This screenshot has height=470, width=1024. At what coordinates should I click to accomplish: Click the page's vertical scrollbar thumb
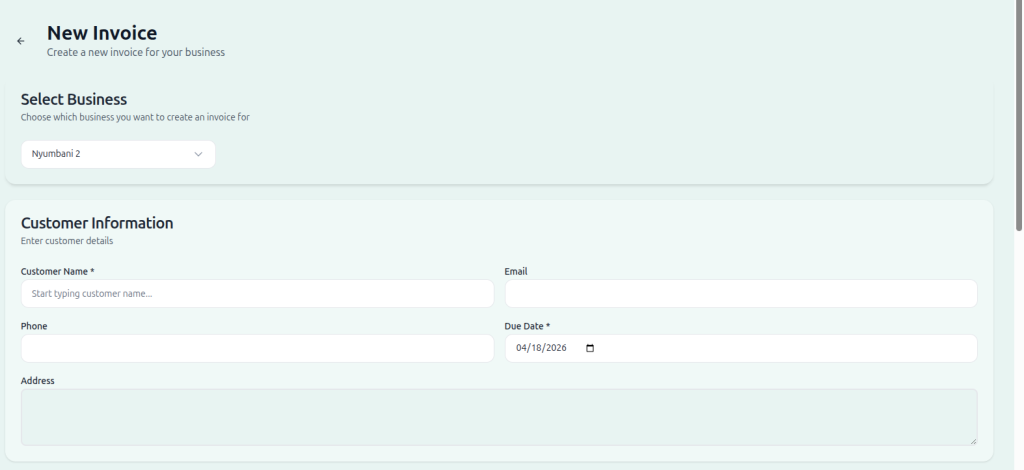pos(1019,115)
